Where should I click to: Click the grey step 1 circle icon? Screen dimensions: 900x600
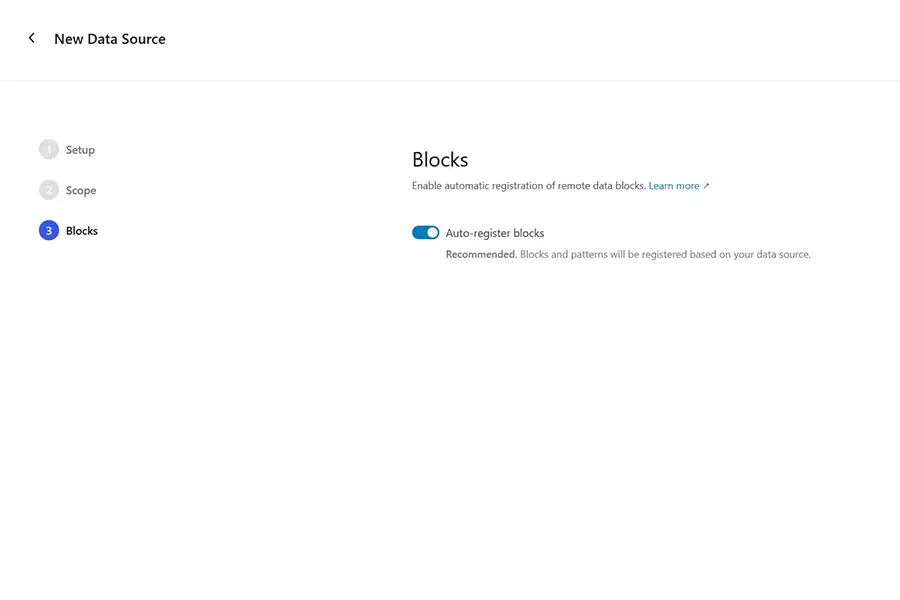[47, 148]
